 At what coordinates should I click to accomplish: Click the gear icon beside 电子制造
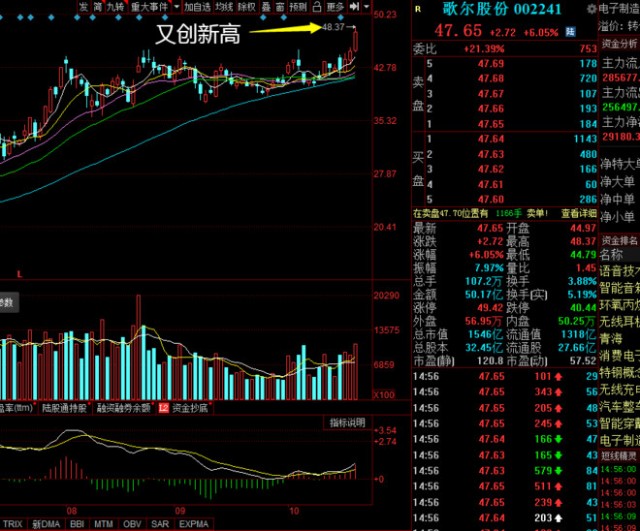[591, 9]
